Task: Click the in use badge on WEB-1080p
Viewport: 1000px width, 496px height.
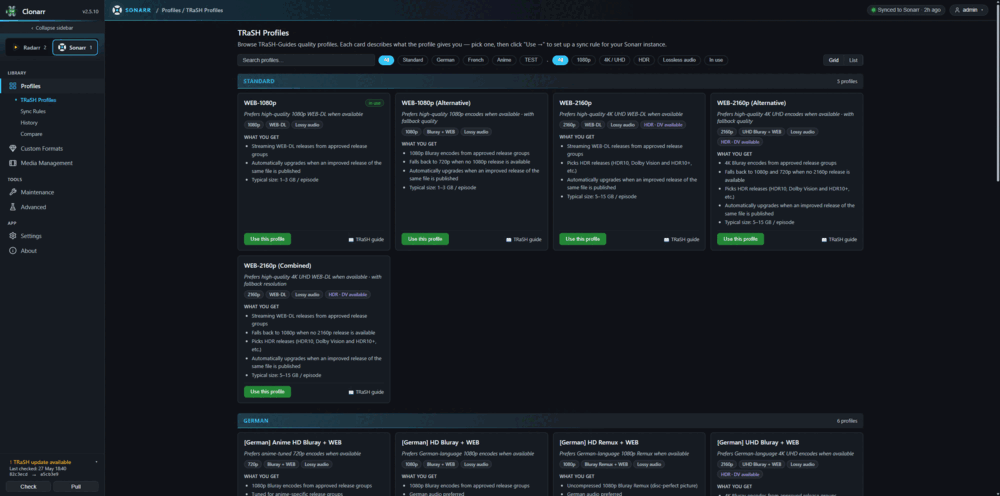Action: pos(374,103)
